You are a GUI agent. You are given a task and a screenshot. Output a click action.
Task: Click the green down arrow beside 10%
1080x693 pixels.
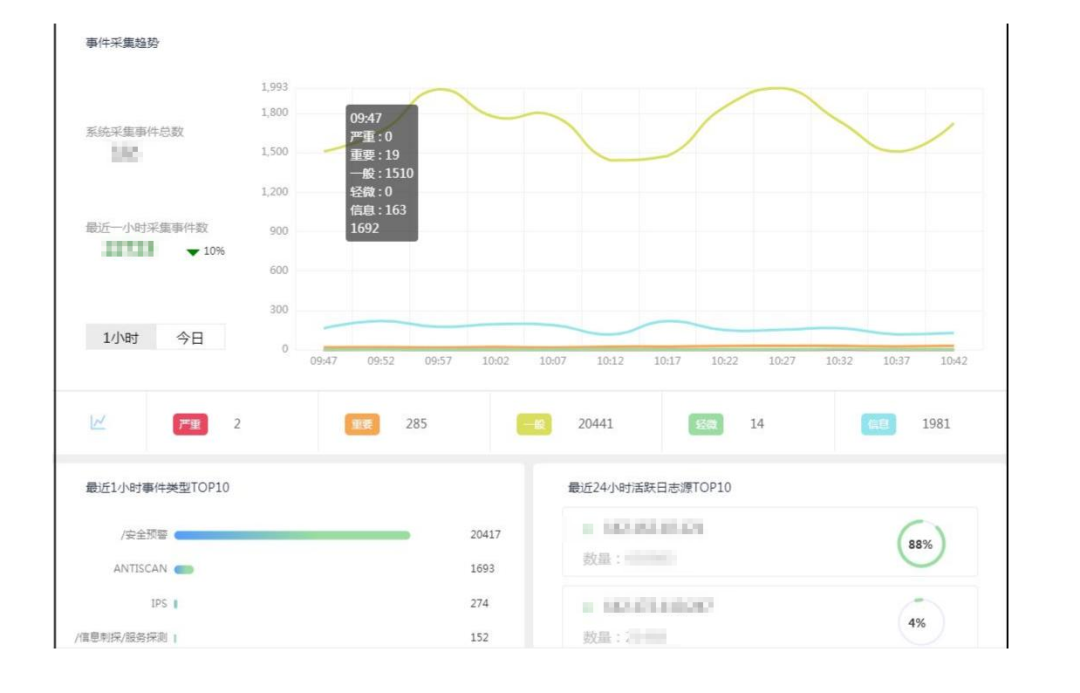[193, 252]
